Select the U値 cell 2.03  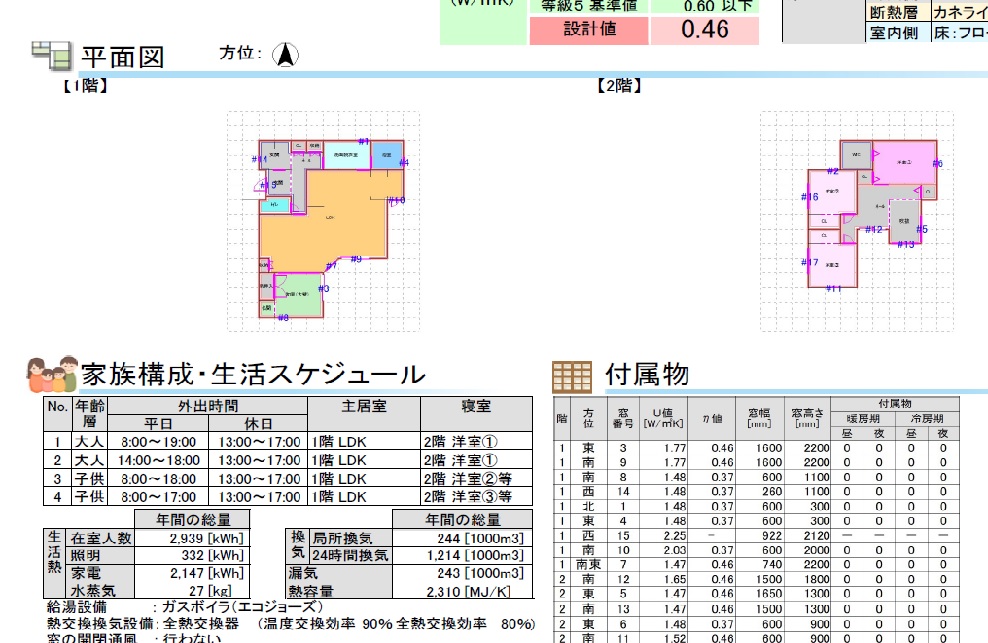(663, 550)
